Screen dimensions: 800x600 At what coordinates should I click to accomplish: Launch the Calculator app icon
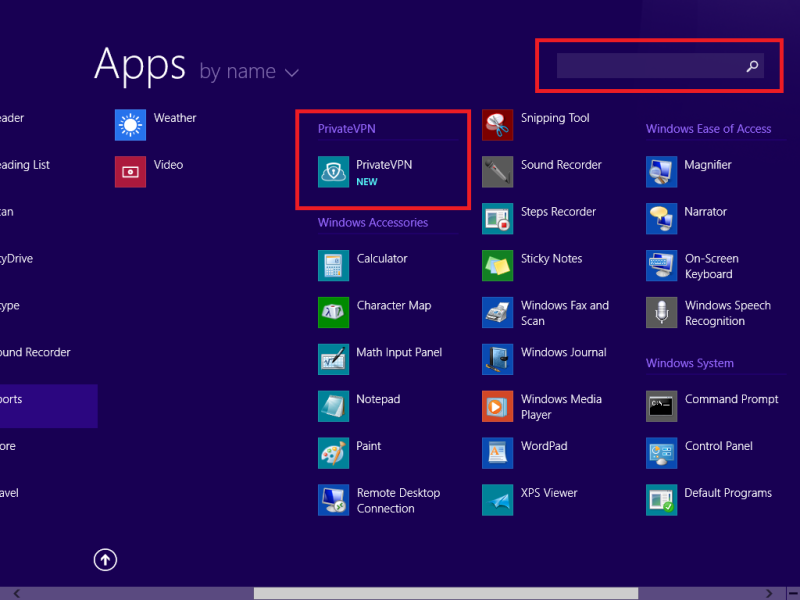(333, 266)
